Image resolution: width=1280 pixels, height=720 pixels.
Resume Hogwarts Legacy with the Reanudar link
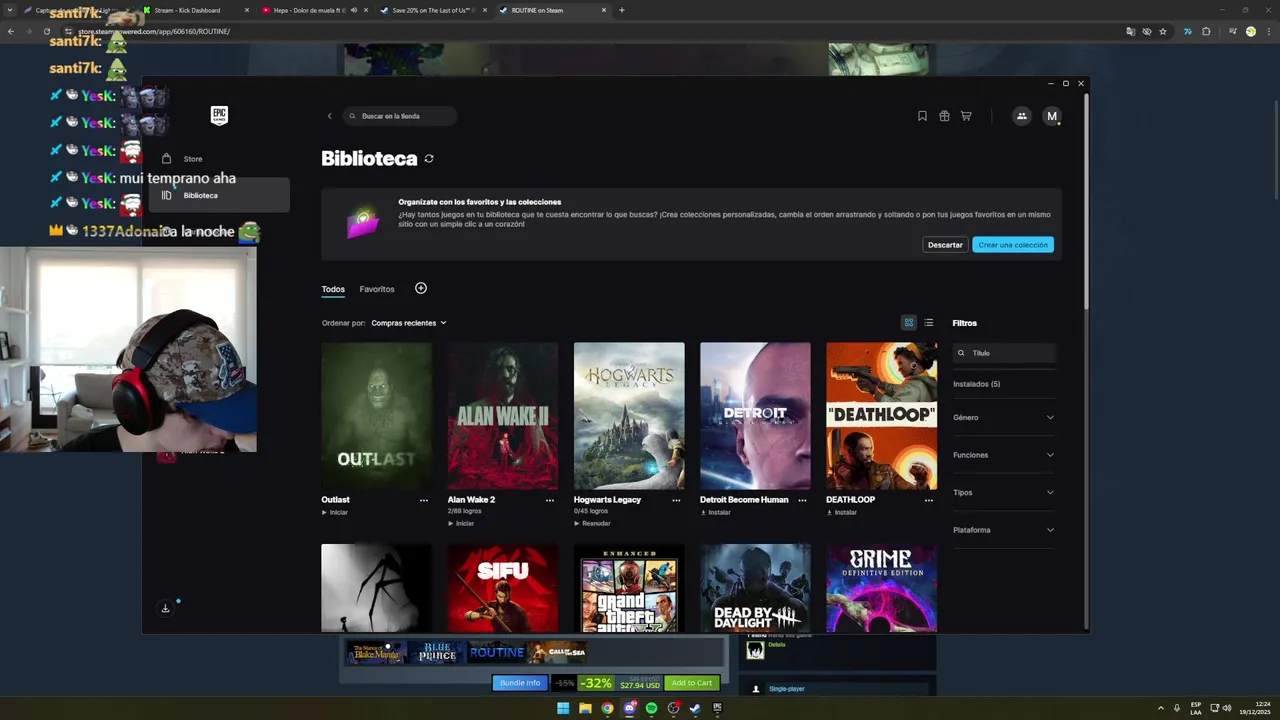pos(592,523)
